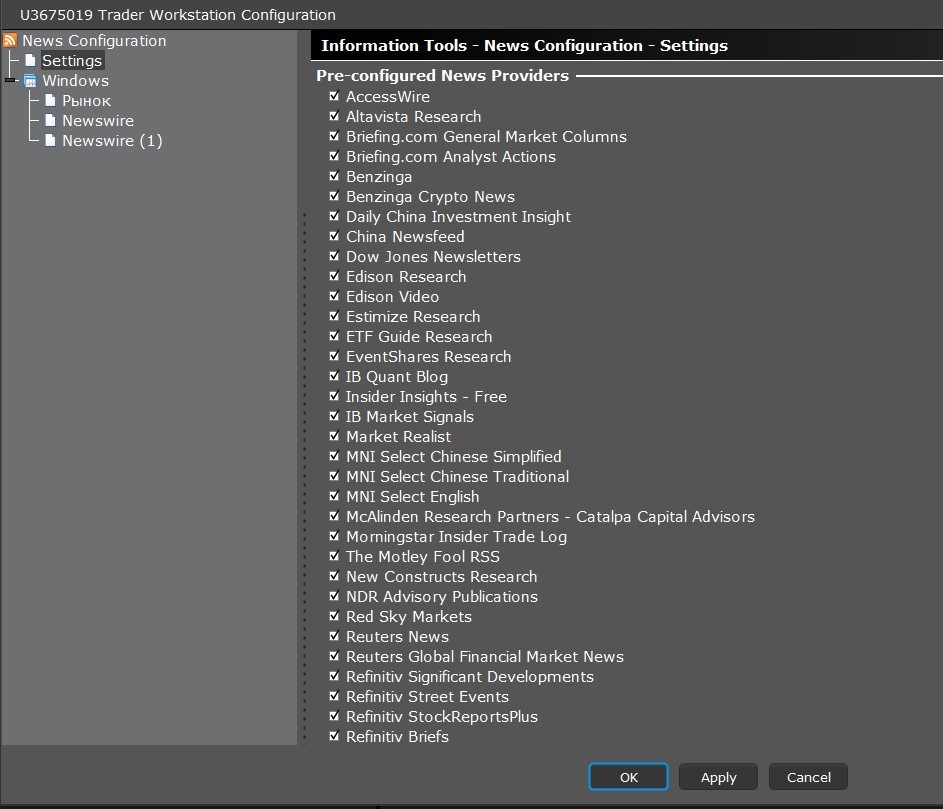
Task: Uncheck Refinitiv Street Events
Action: pos(334,695)
